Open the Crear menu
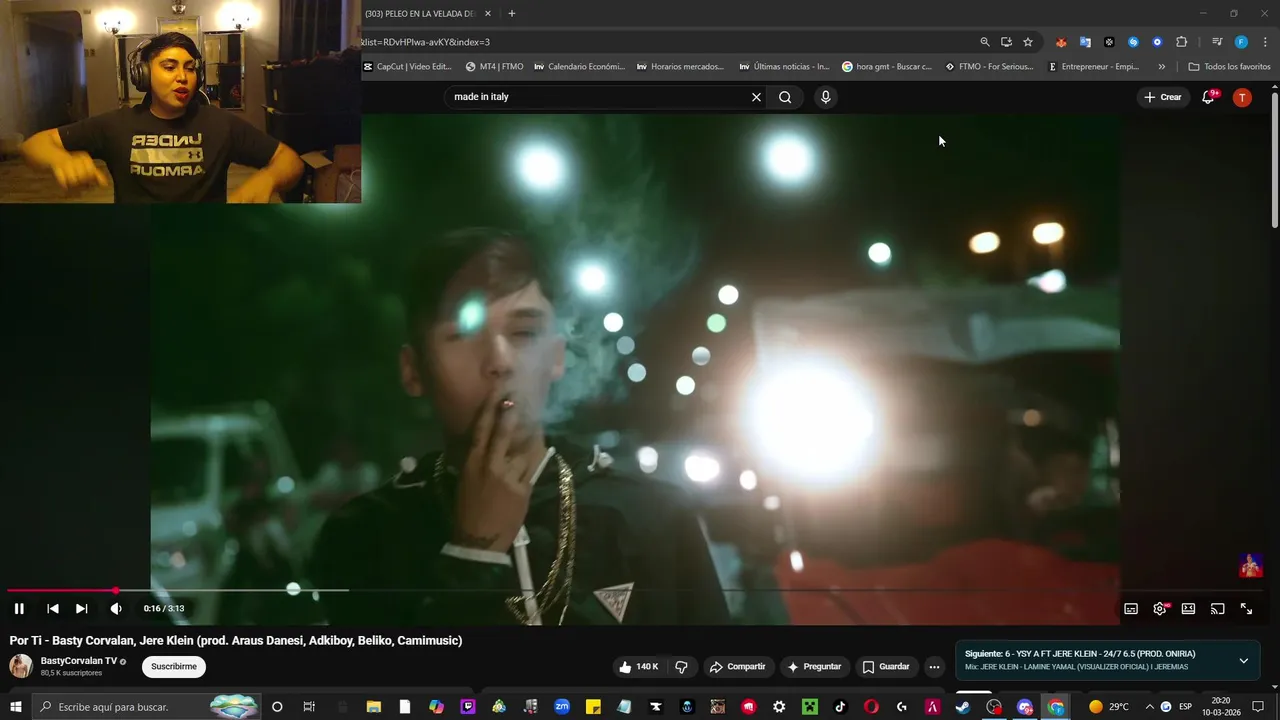 [x=1163, y=97]
